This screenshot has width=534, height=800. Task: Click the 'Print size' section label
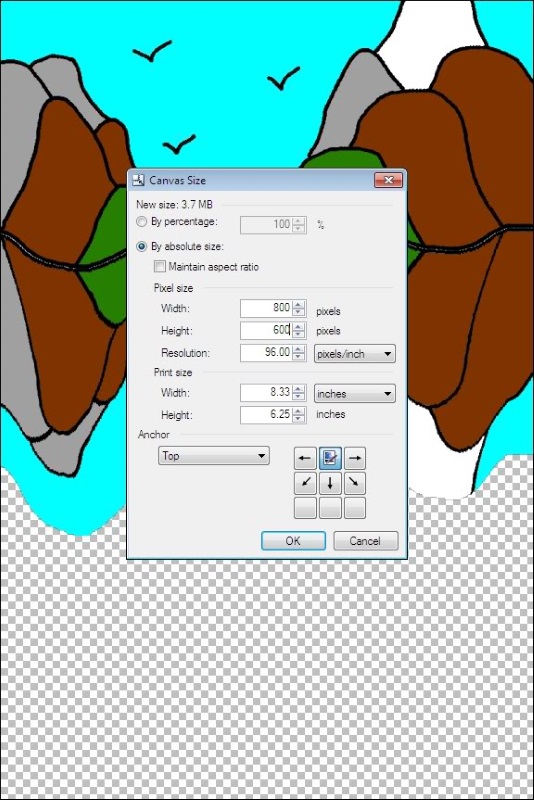[x=173, y=372]
